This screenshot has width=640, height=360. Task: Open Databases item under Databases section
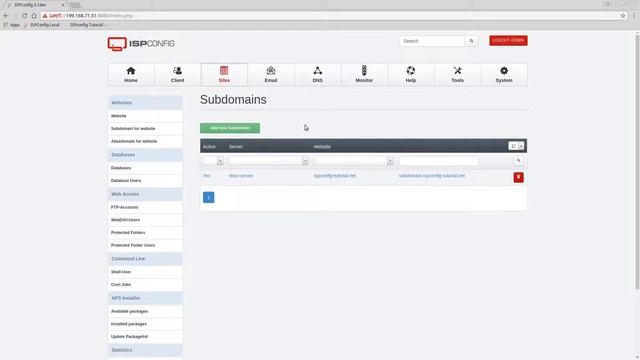[x=145, y=168]
